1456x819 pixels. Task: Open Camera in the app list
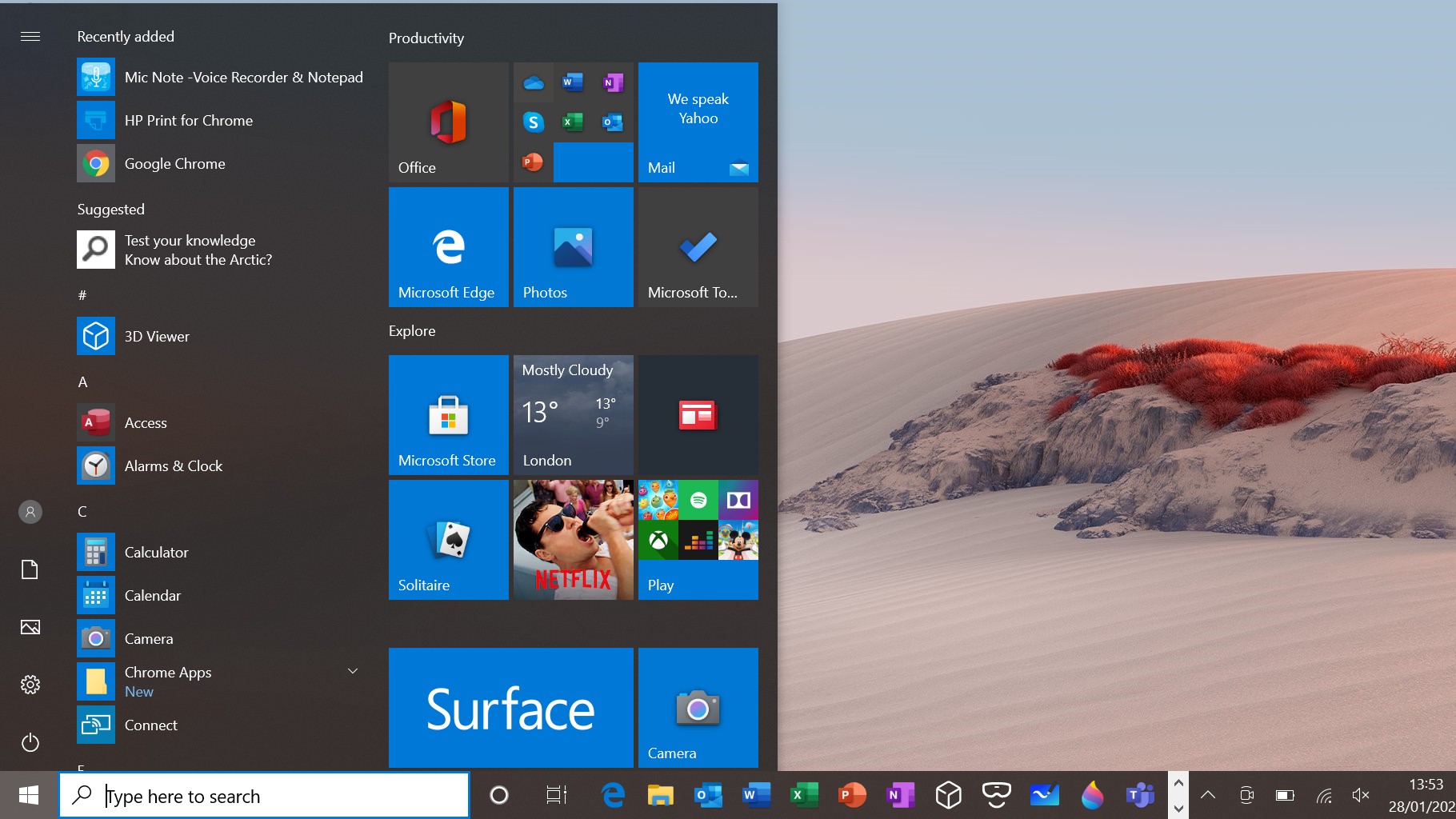(x=221, y=639)
